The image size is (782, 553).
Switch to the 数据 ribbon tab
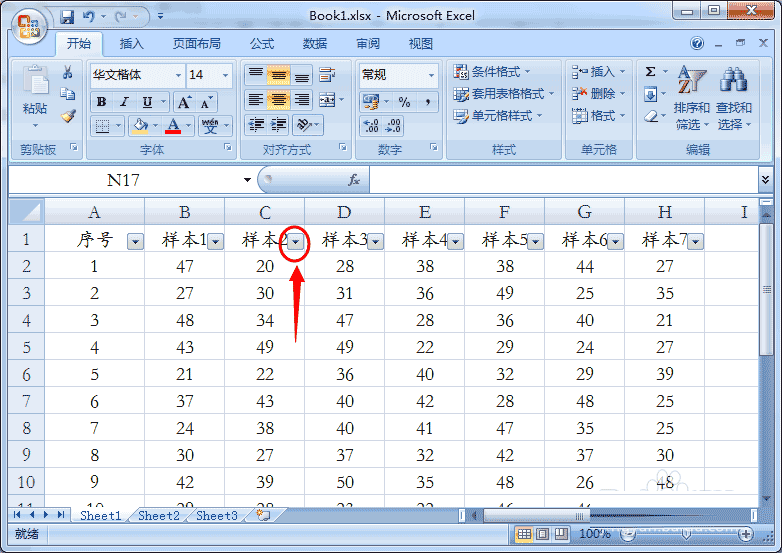[x=315, y=44]
